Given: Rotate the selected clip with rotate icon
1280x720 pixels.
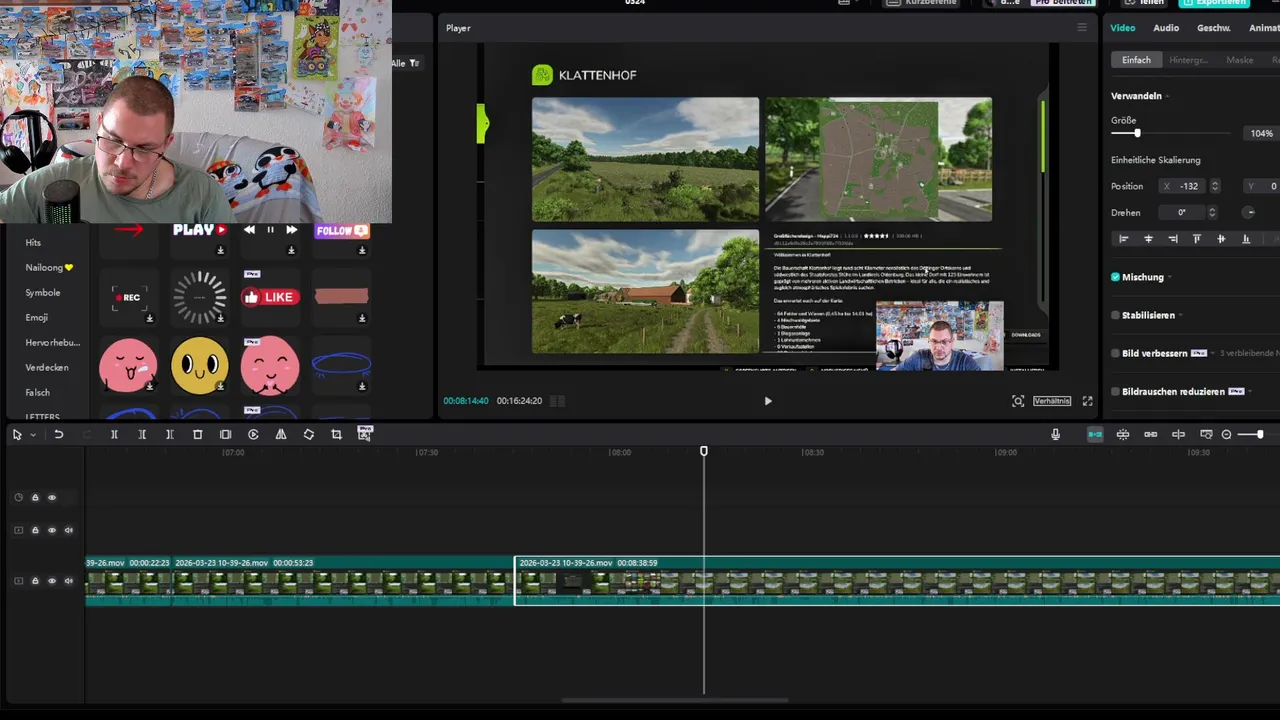Looking at the screenshot, I should coord(309,434).
